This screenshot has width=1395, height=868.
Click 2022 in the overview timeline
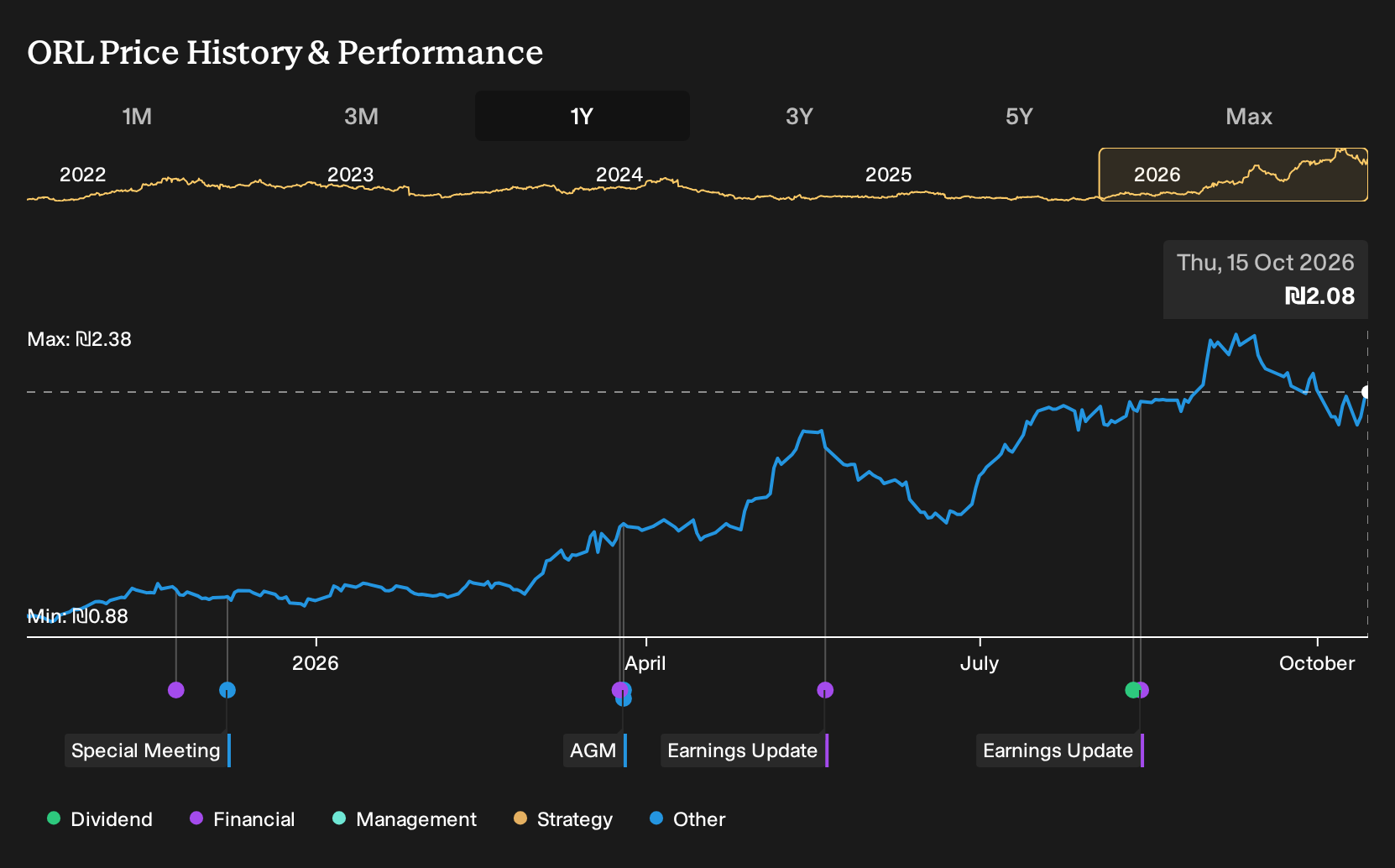(82, 175)
